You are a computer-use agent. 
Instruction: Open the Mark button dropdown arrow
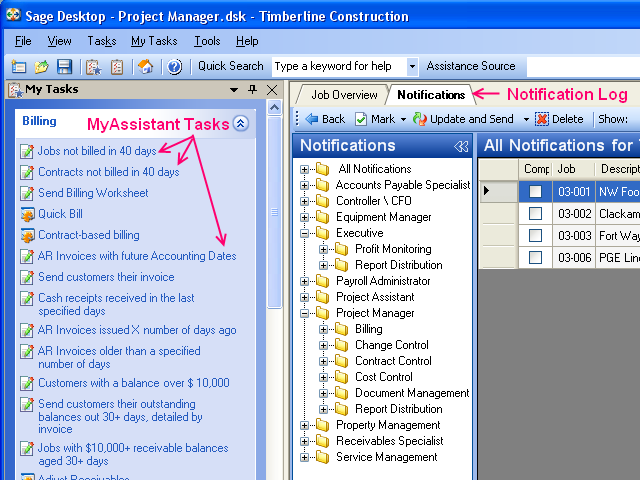[x=404, y=120]
